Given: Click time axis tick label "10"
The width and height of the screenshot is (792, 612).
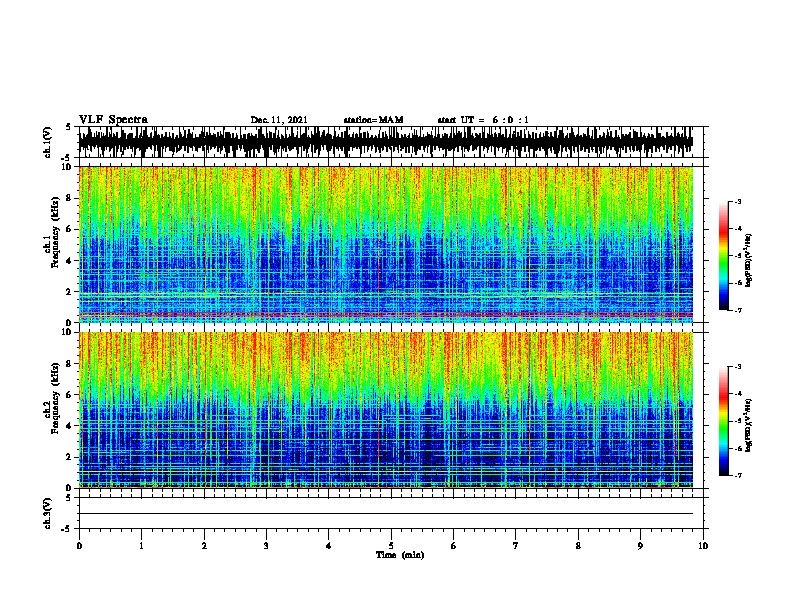Looking at the screenshot, I should click(703, 545).
